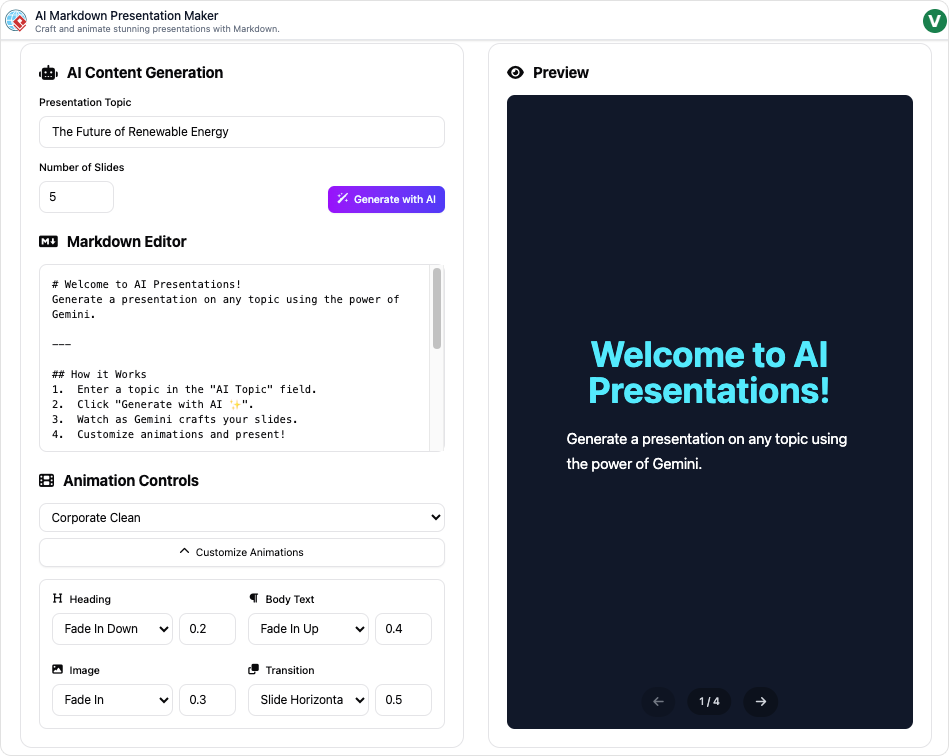The width and height of the screenshot is (949, 756).
Task: Click the AI Markdown Presentation Maker logo
Action: [17, 20]
